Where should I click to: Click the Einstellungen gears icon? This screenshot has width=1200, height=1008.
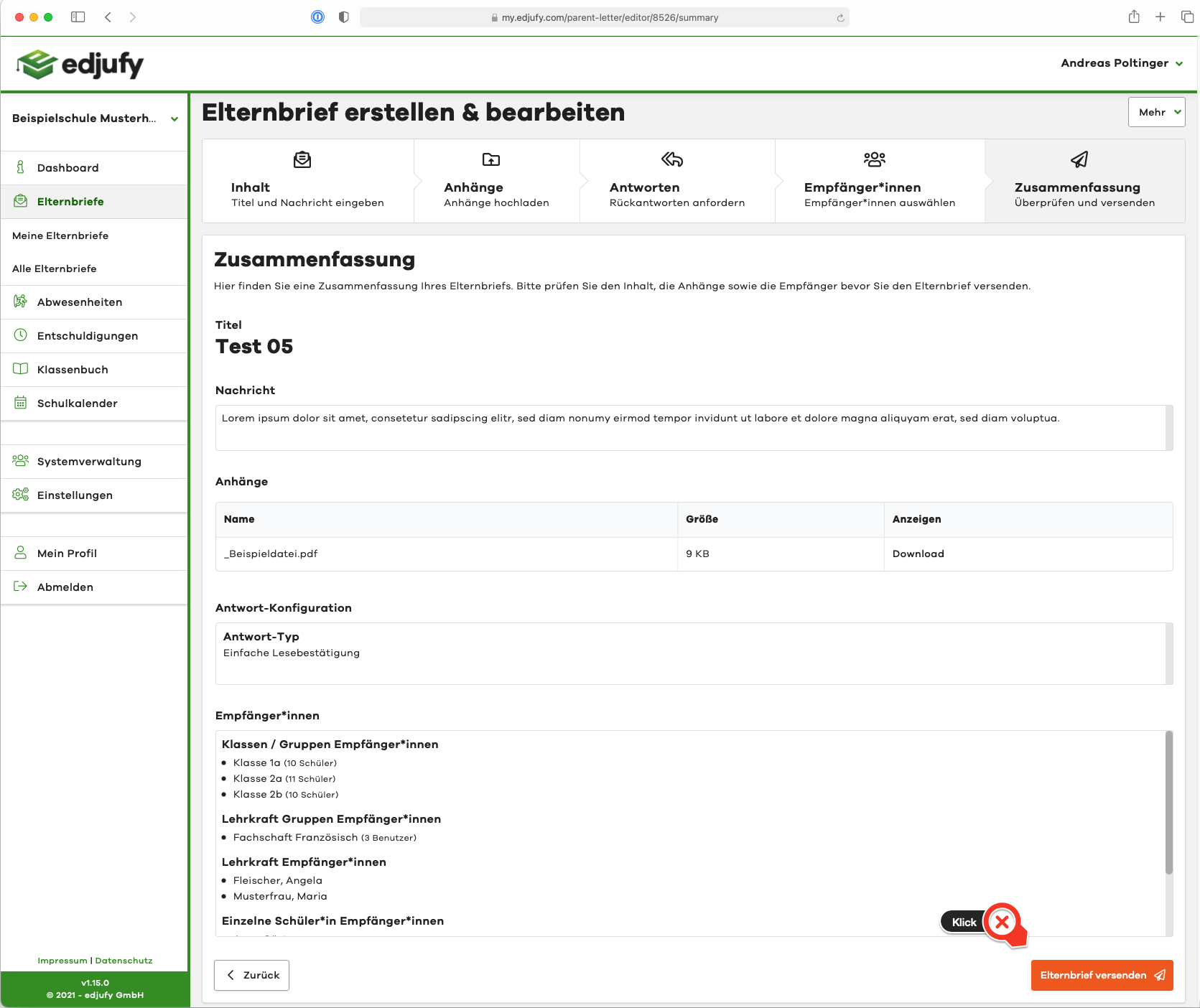coord(21,495)
